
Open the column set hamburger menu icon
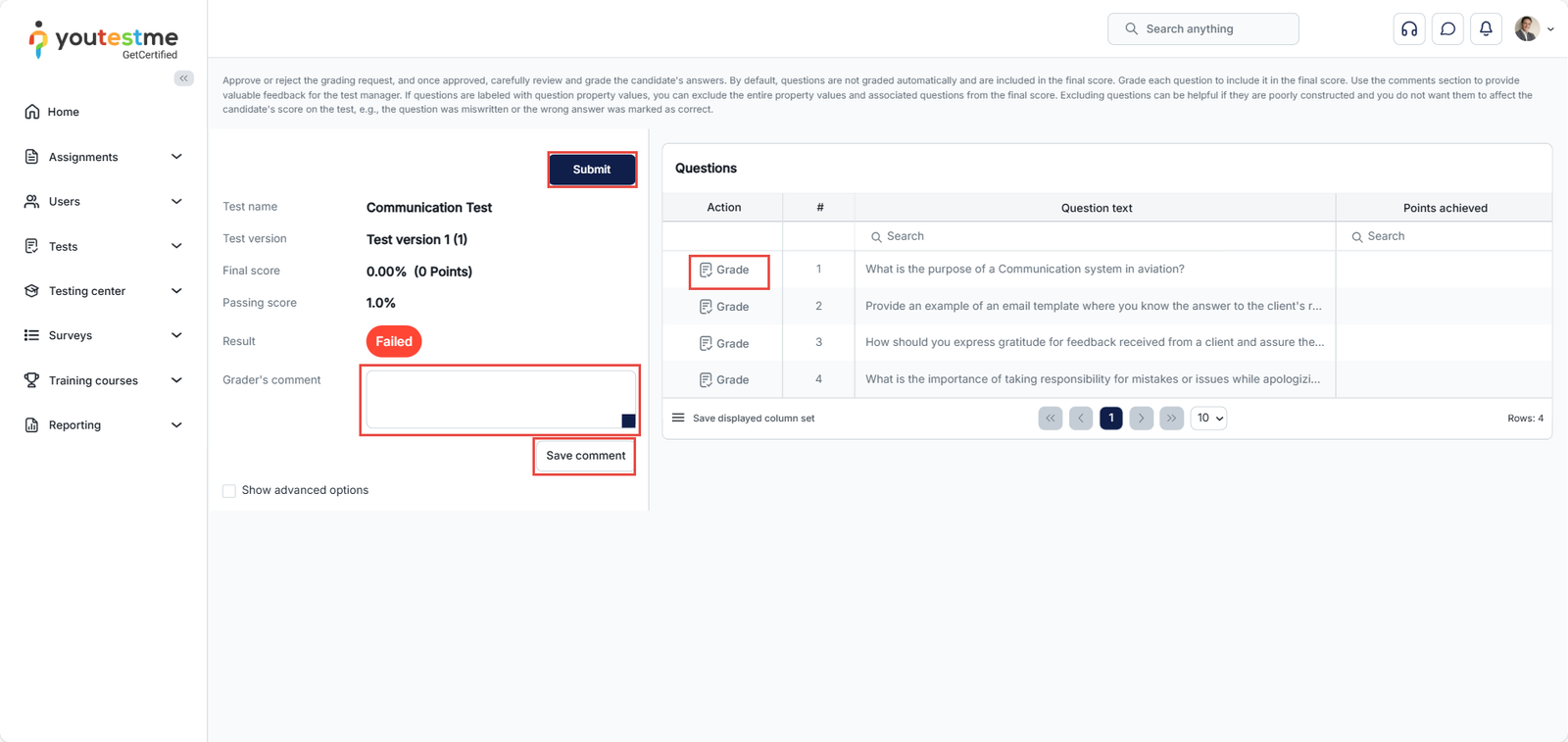(678, 418)
